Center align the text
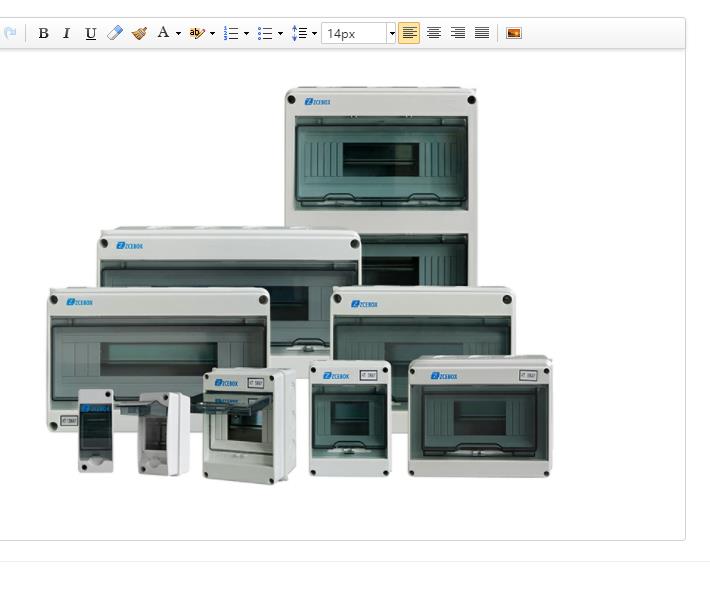Image resolution: width=710 pixels, height=597 pixels. (x=434, y=33)
